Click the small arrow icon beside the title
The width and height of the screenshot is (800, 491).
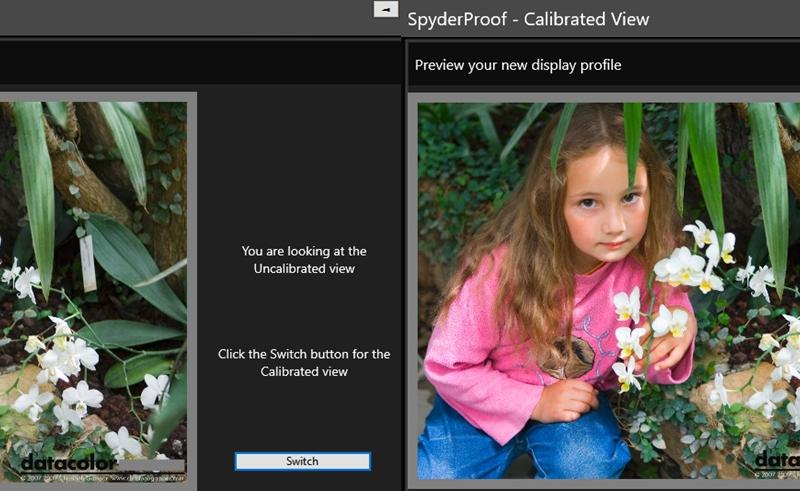[x=386, y=9]
